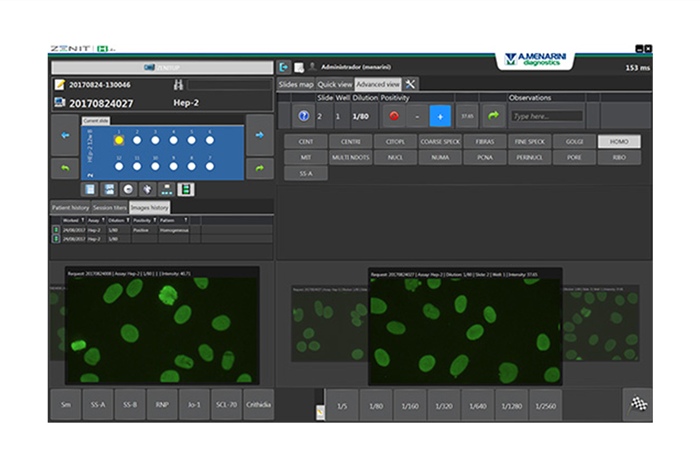Select highlighted yellow well 1 on slide

coord(118,140)
